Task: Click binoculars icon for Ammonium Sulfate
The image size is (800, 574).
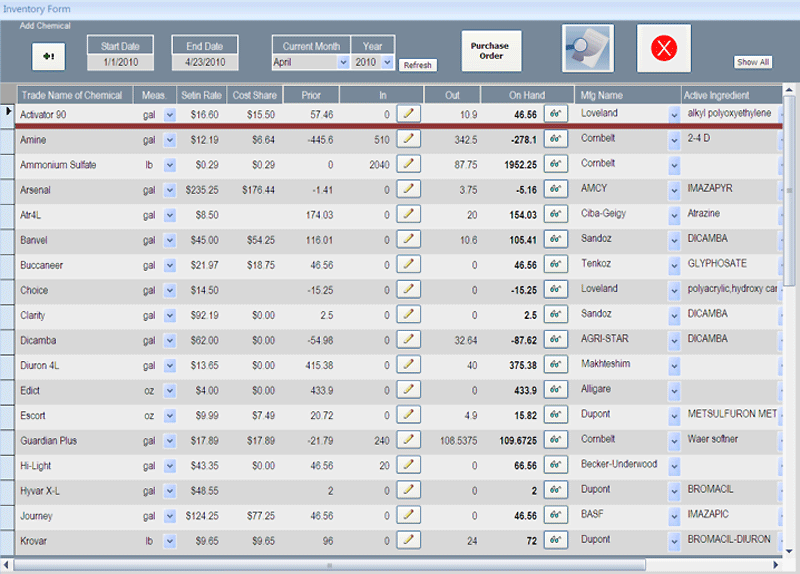Action: coord(556,164)
